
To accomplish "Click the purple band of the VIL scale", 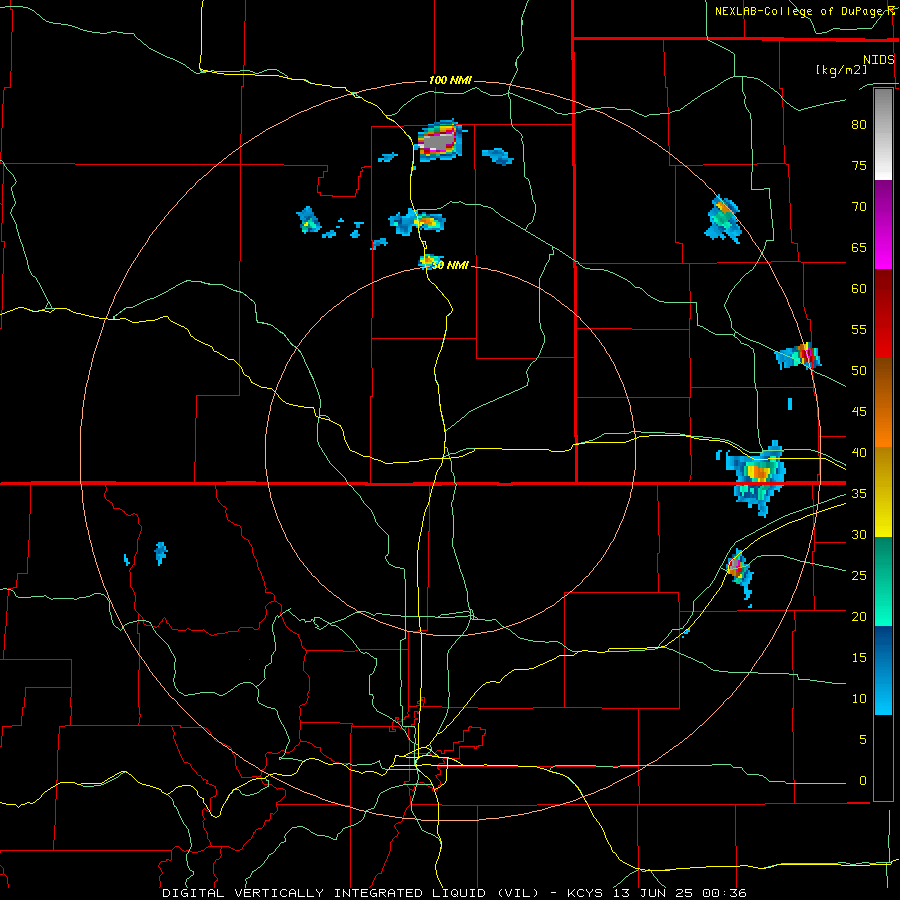I will pyautogui.click(x=883, y=224).
